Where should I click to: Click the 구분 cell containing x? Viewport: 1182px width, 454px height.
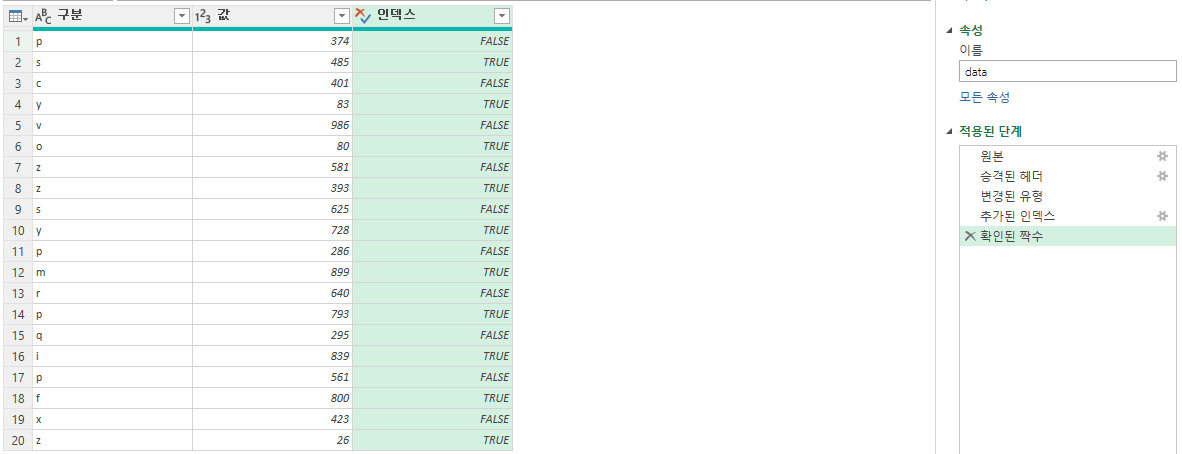coord(112,419)
